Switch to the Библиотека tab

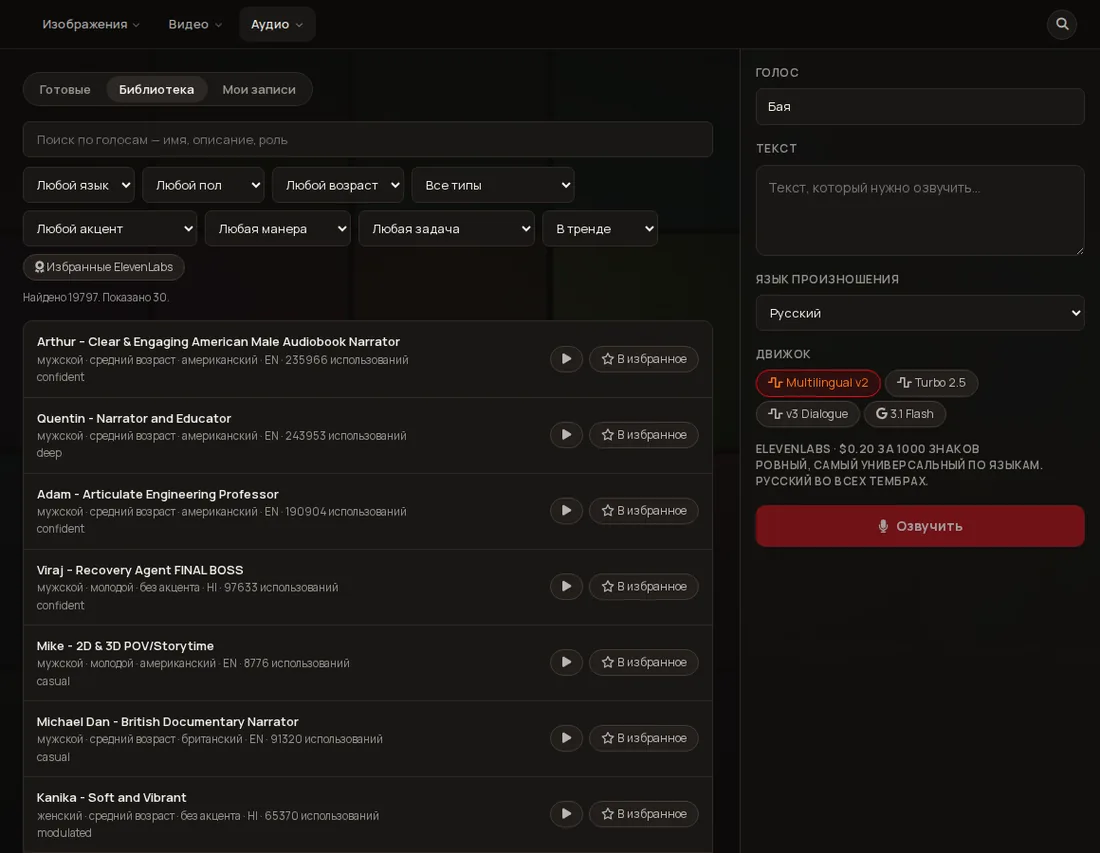[156, 90]
